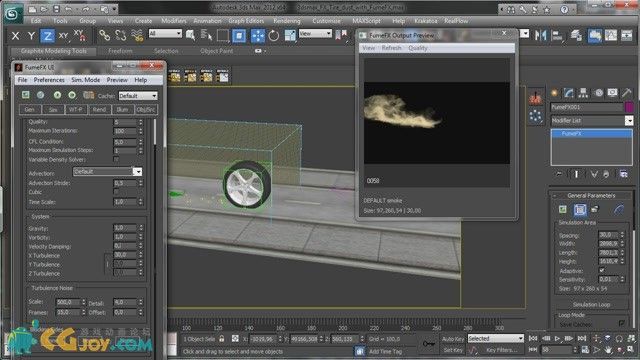Toggle the selection lock padlock icon
The width and height of the screenshot is (640, 360).
(222, 339)
